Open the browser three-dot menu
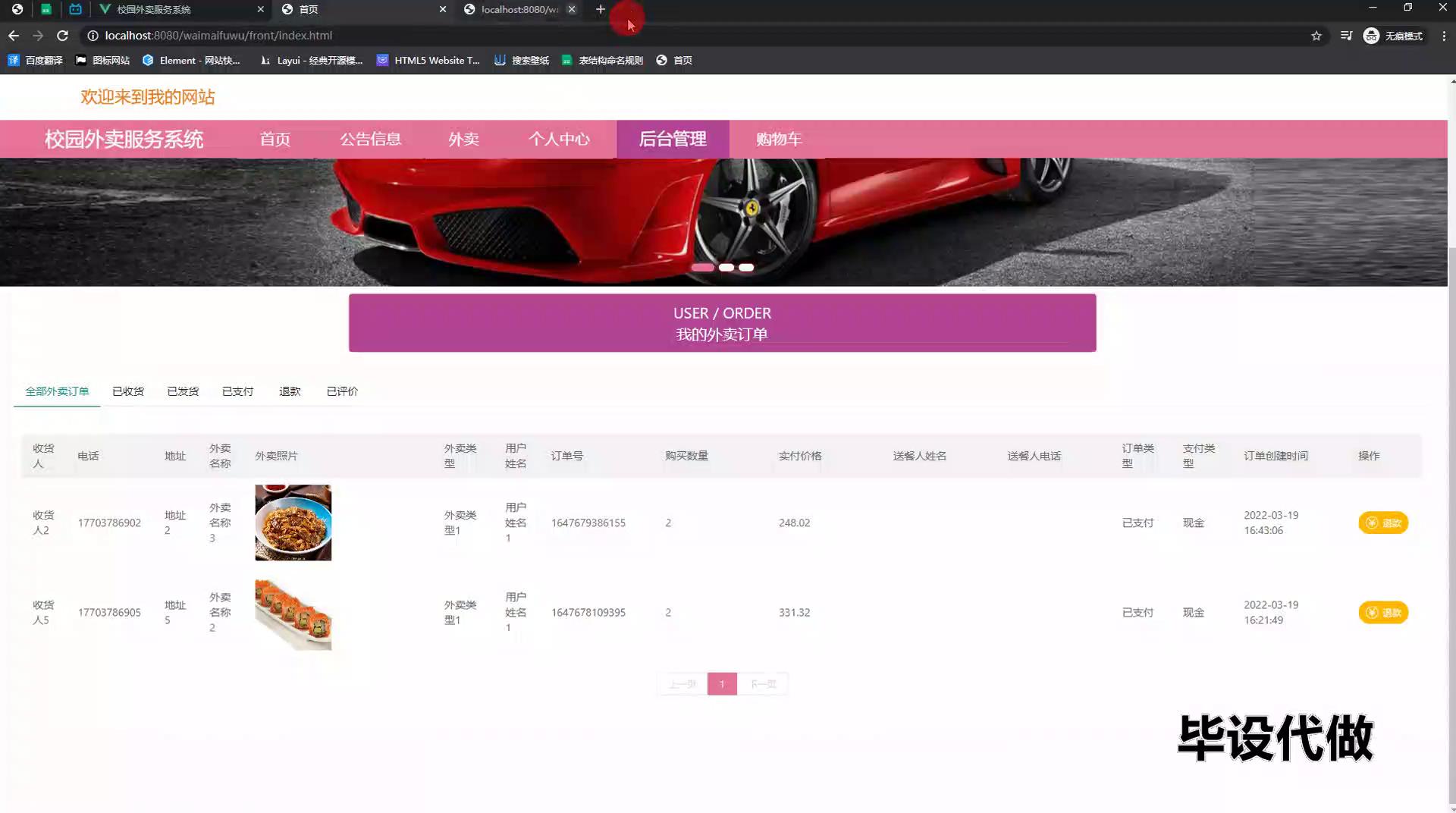Screen dimensions: 1456x813 coord(1444,36)
